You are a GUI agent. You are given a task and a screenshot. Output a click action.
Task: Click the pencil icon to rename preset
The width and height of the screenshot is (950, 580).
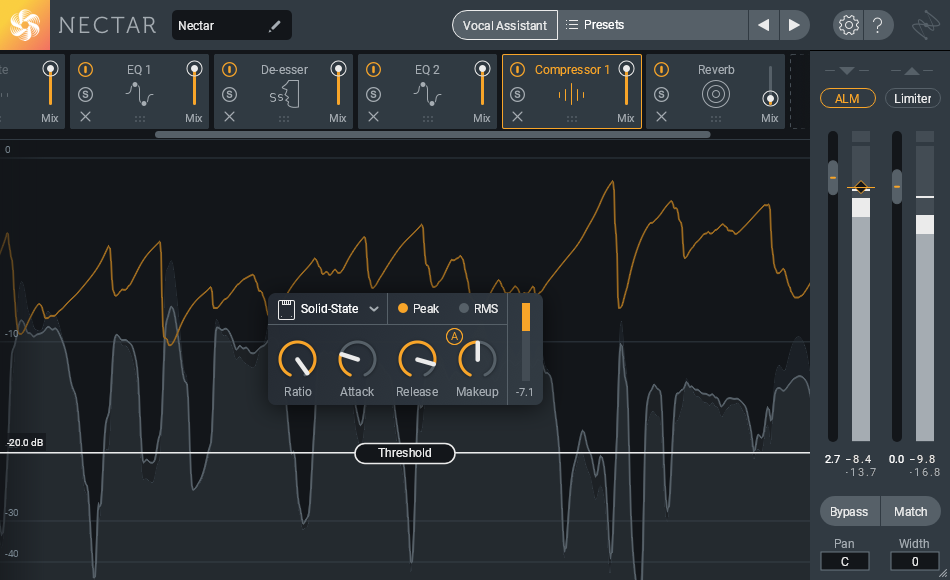click(274, 25)
